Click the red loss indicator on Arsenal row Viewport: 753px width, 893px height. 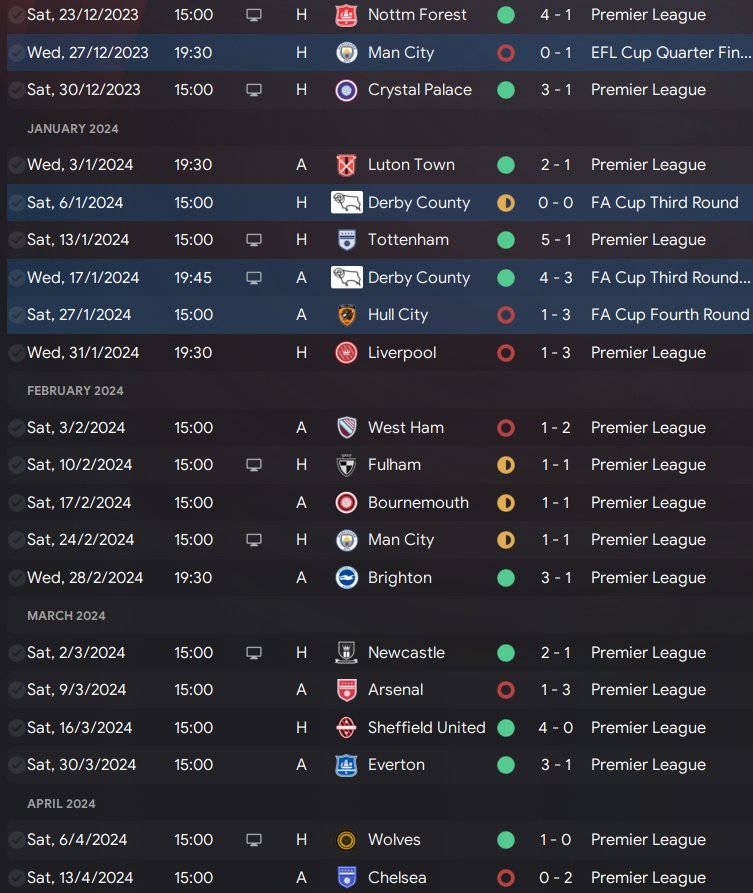pyautogui.click(x=506, y=690)
